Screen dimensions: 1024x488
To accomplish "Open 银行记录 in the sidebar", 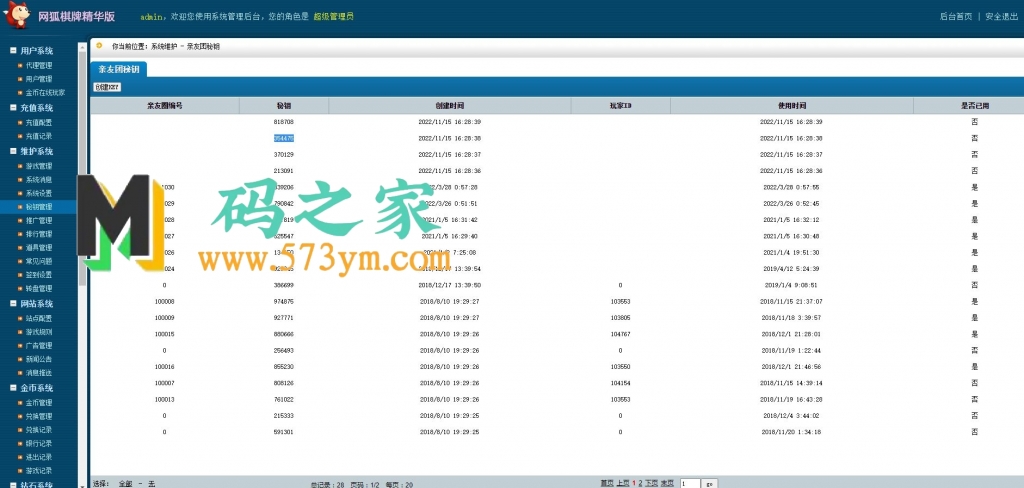I will pyautogui.click(x=39, y=443).
